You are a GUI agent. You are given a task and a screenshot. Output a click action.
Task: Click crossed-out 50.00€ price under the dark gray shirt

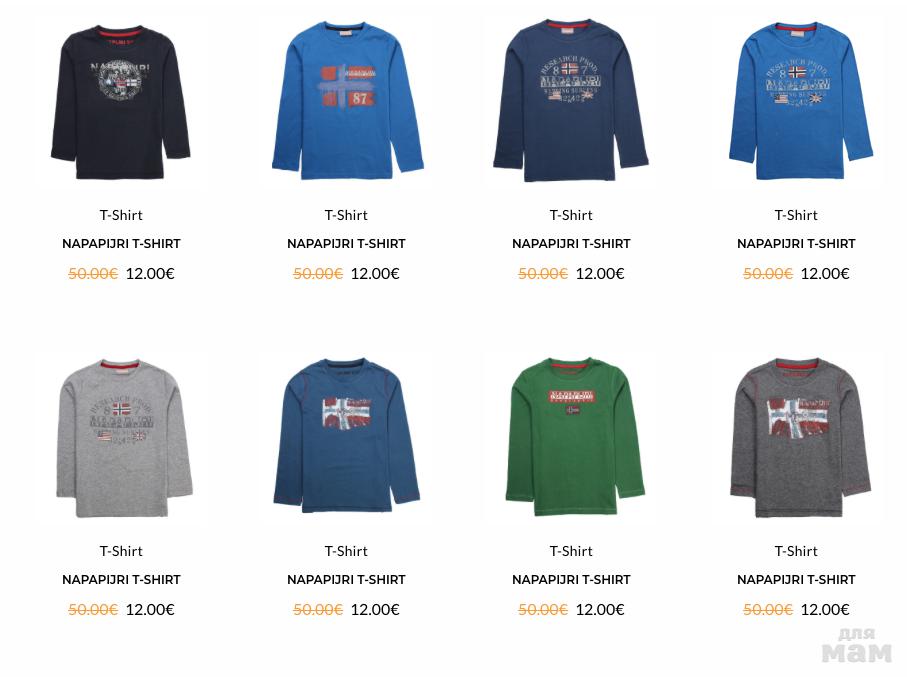[x=768, y=610]
